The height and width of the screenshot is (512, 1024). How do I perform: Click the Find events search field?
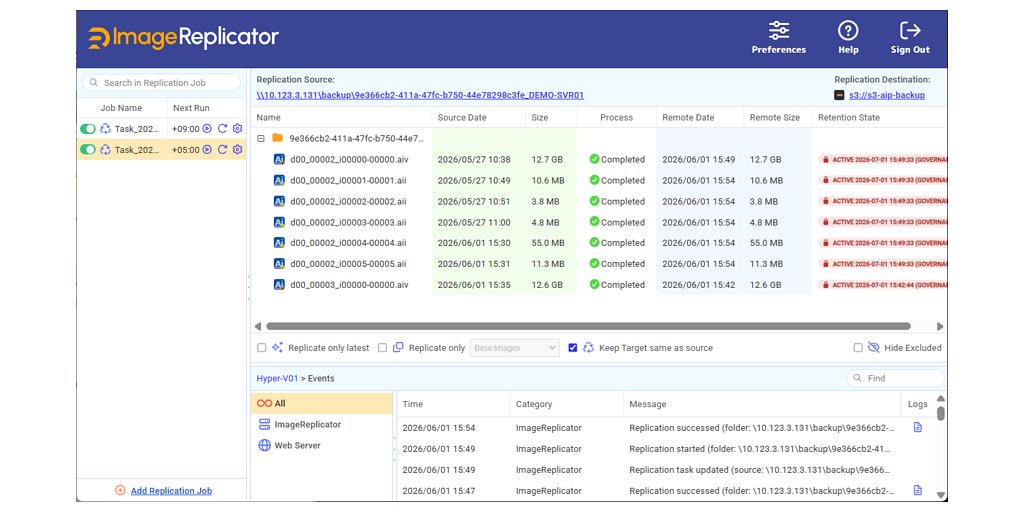click(x=895, y=378)
